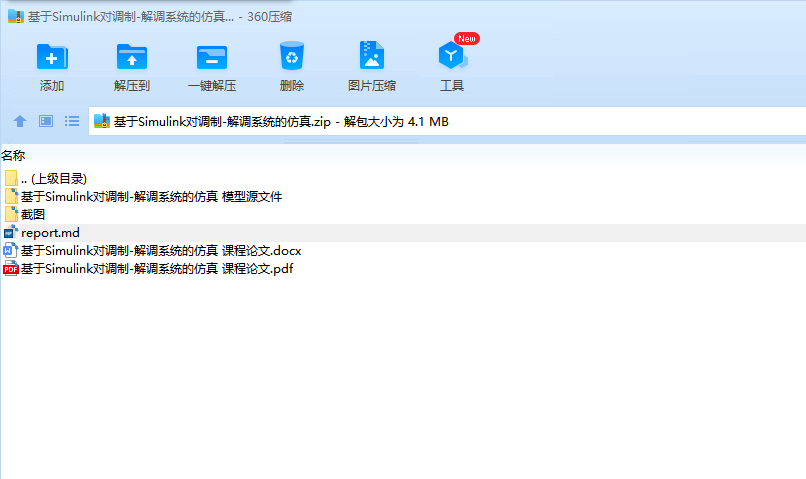This screenshot has width=806, height=479.
Task: Click the 360压缩 app icon in the title bar
Action: pos(15,16)
